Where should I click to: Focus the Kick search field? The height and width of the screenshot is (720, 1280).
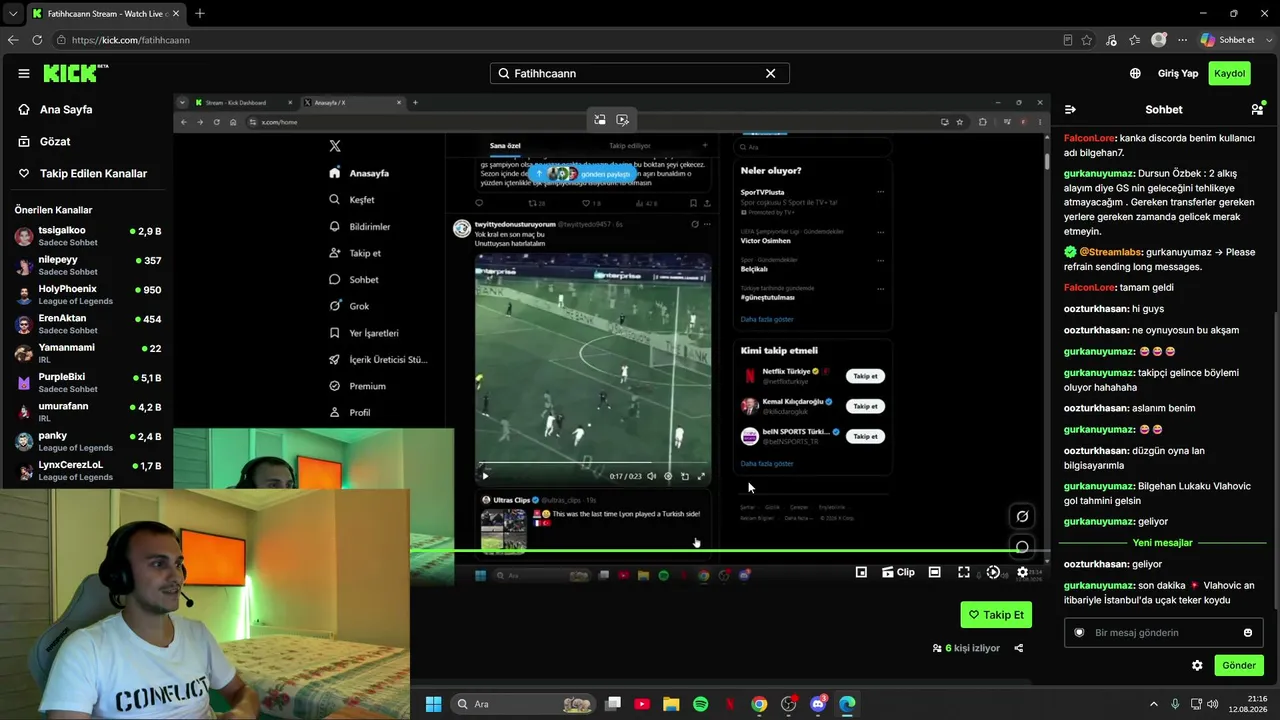640,73
